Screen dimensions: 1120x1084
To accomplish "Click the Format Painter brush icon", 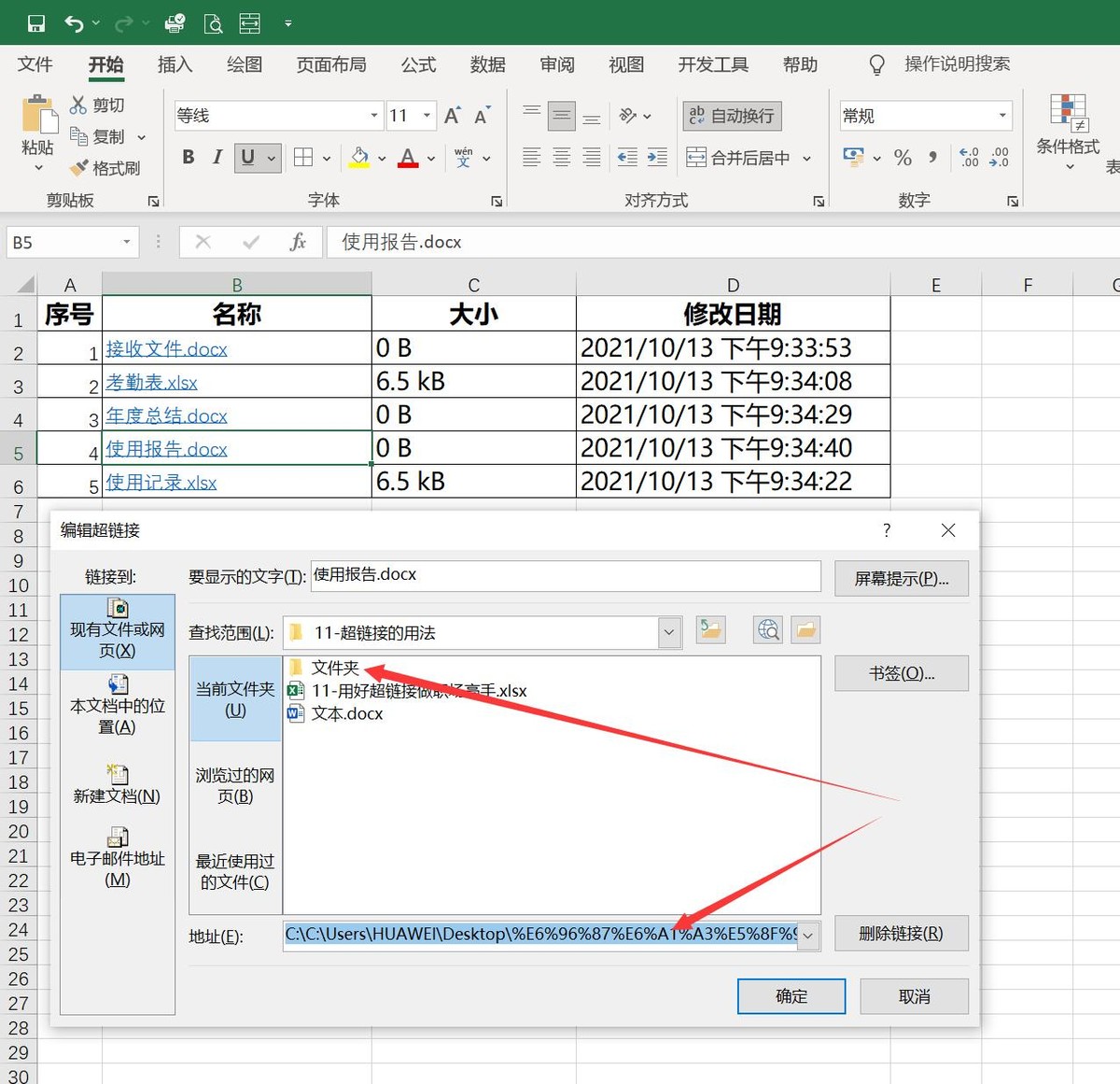I will [78, 168].
